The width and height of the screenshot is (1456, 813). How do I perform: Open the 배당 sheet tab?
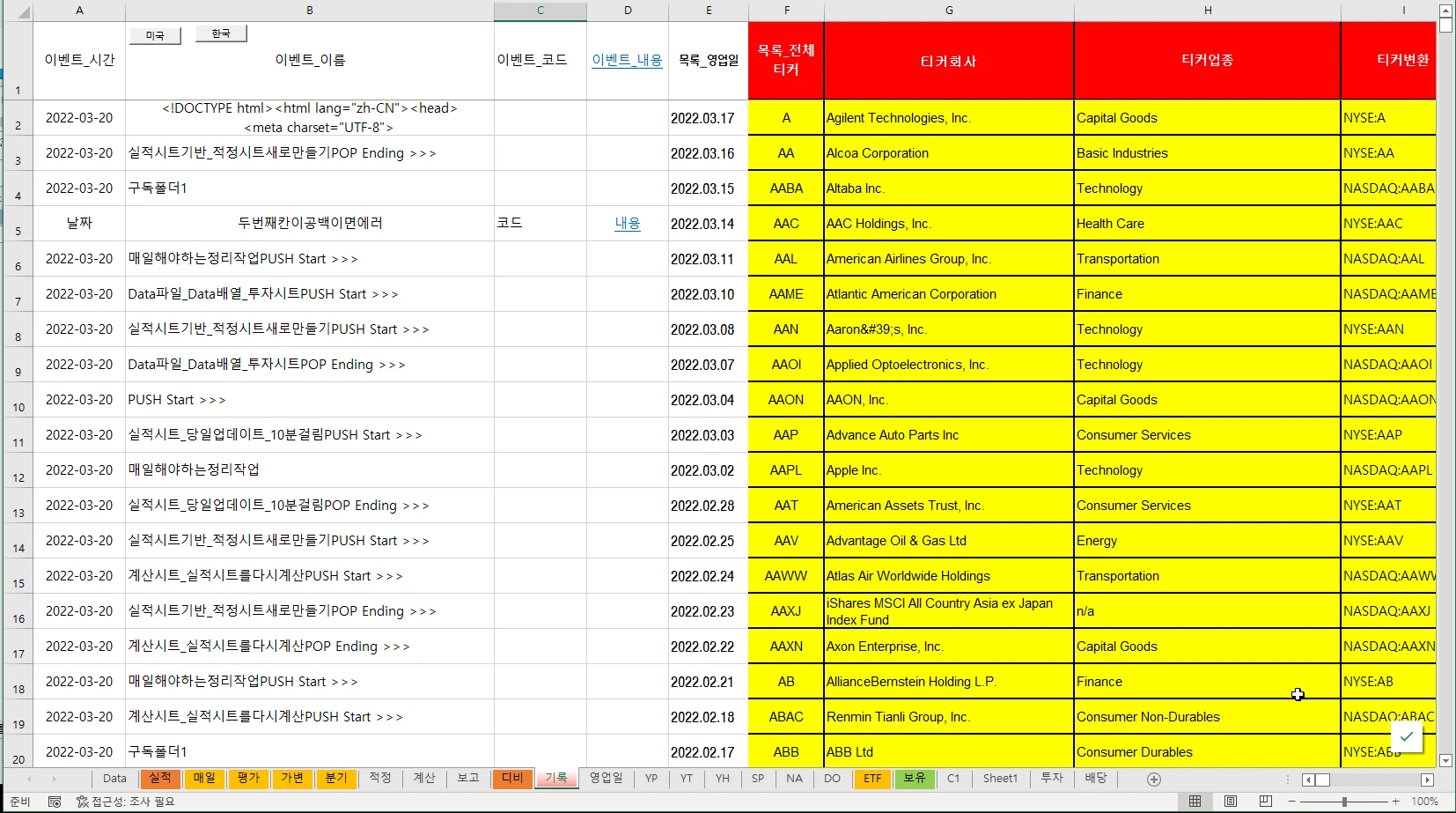[1096, 779]
